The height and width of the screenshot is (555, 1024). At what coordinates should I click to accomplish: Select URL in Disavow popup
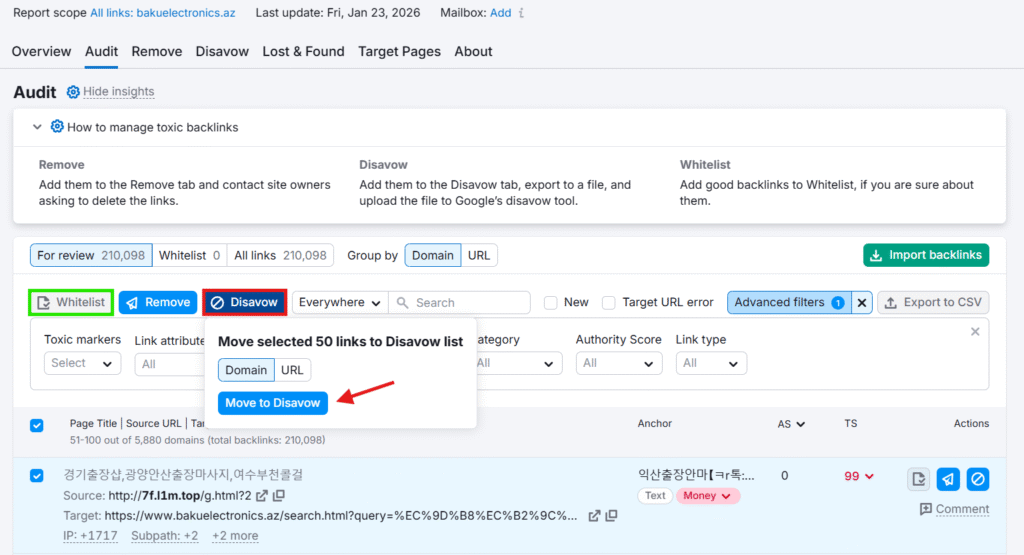coord(292,370)
